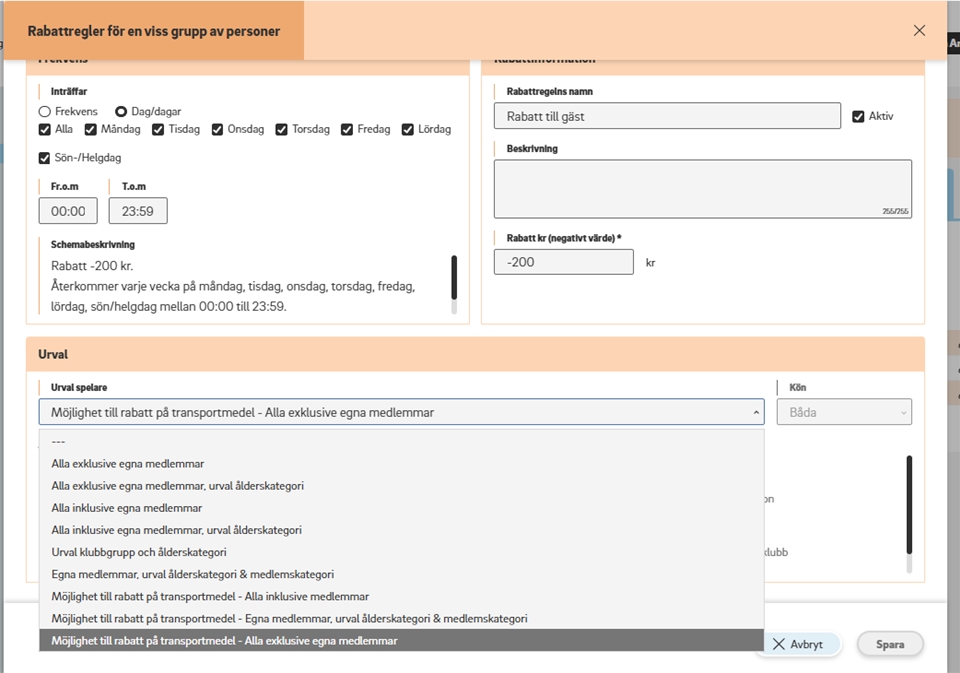The height and width of the screenshot is (673, 960).
Task: Toggle the Onsdag checkbox
Action: coord(218,129)
